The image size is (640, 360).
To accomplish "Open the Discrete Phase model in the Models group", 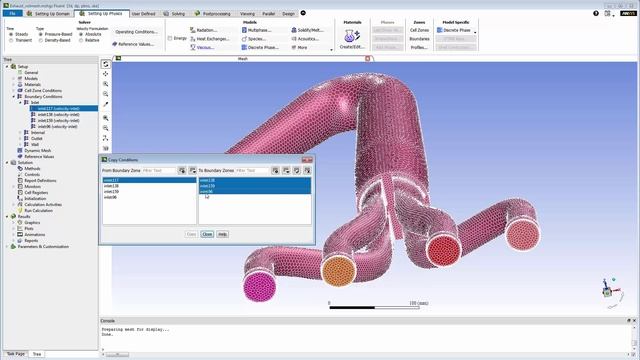I will click(260, 47).
